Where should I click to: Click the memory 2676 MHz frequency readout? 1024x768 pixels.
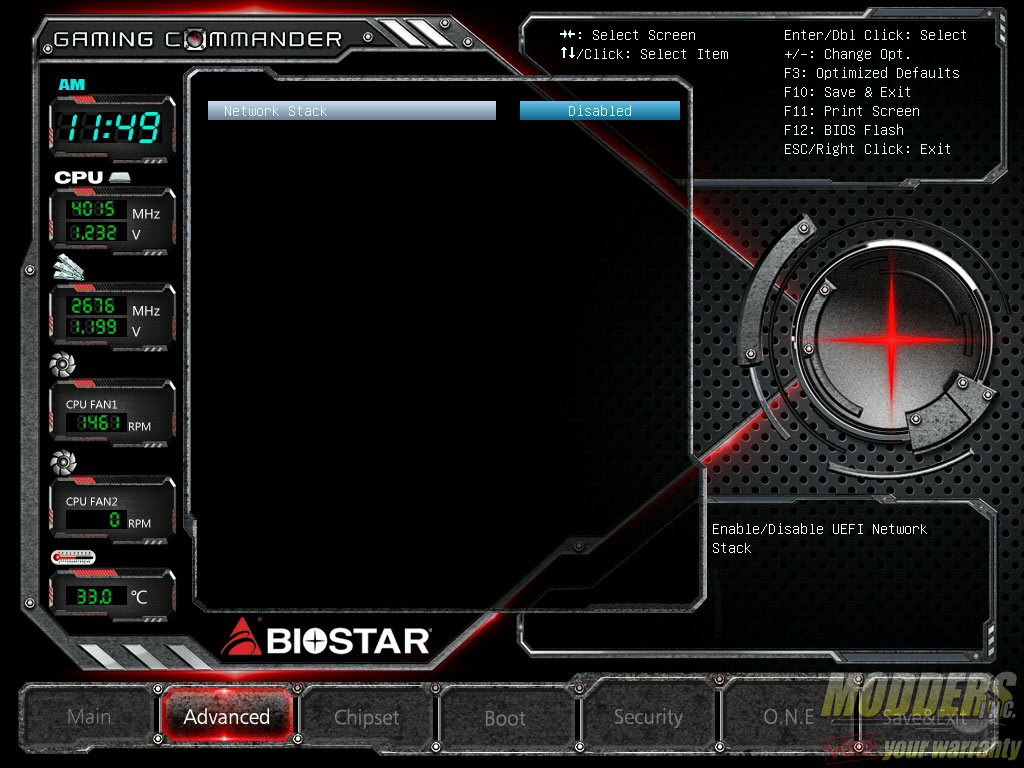(x=93, y=306)
